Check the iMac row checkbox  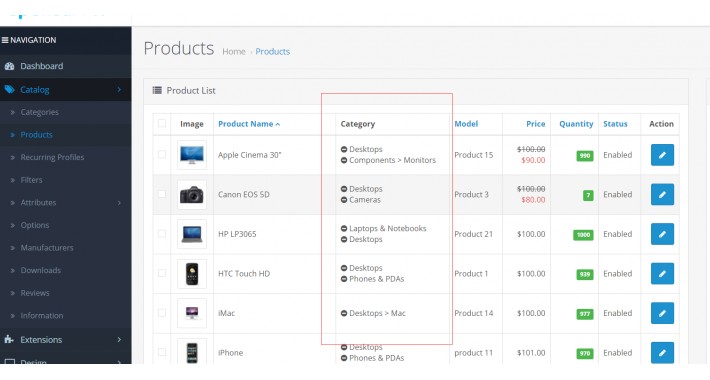click(x=162, y=313)
